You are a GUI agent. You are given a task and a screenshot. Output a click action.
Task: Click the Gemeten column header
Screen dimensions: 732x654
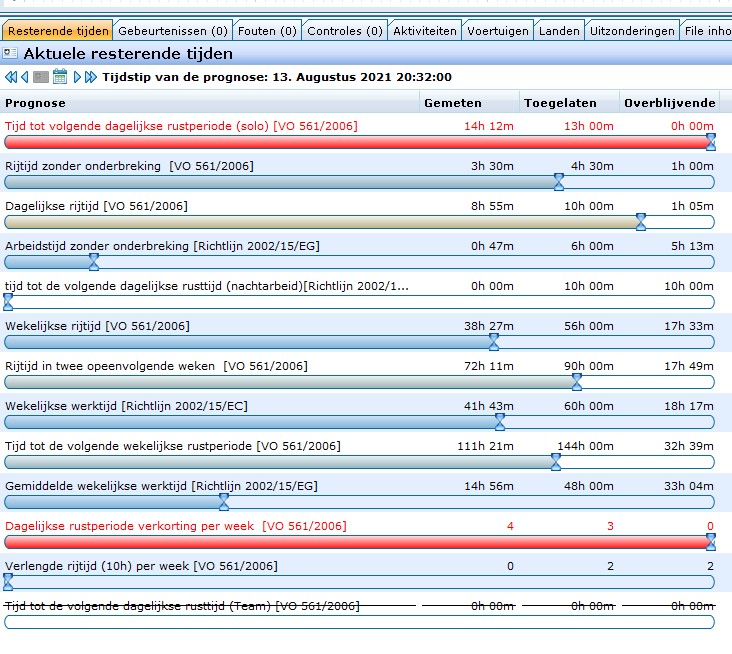(x=452, y=103)
